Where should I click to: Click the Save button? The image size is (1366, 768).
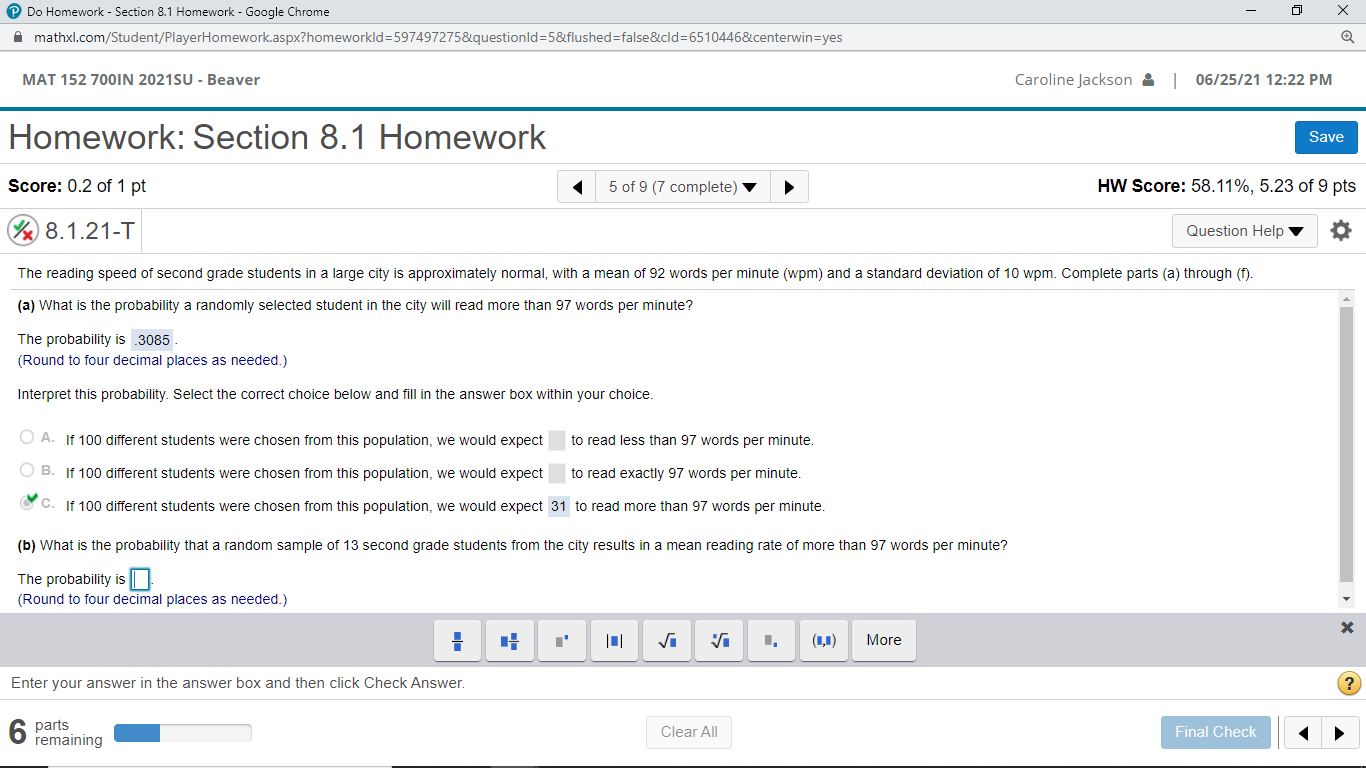[x=1326, y=137]
